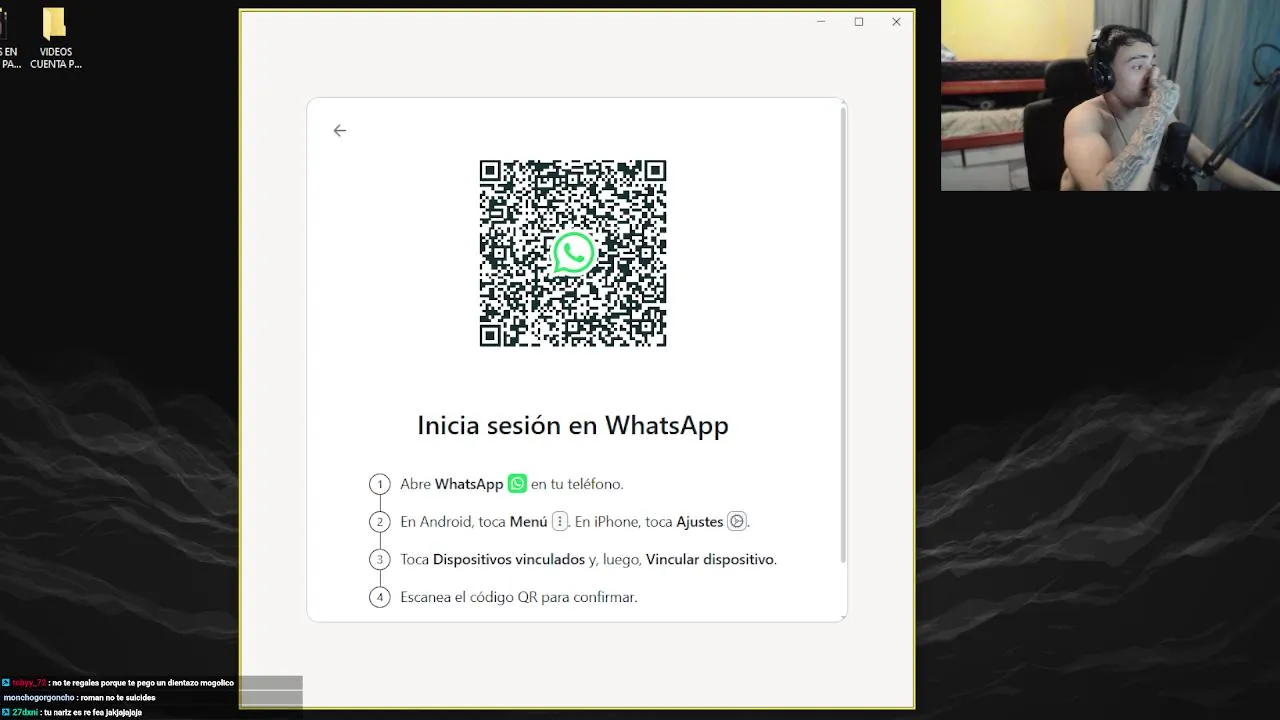
Task: Click the webcam overlay of the streamer
Action: (1110, 95)
